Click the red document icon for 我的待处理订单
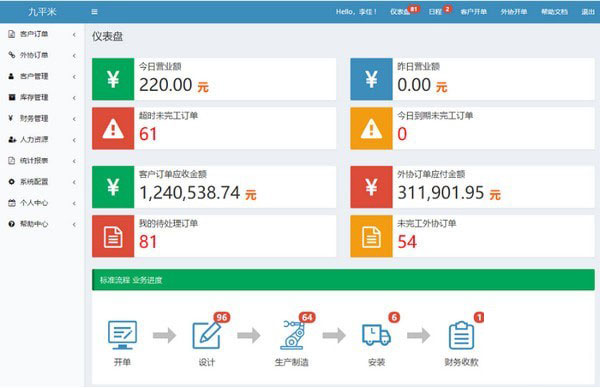600x388 pixels. pos(113,236)
